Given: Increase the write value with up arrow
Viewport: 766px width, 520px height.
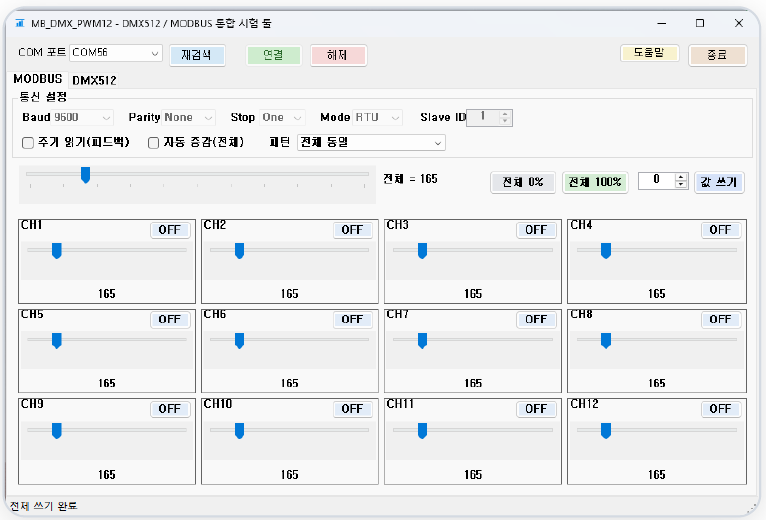Looking at the screenshot, I should pyautogui.click(x=681, y=177).
